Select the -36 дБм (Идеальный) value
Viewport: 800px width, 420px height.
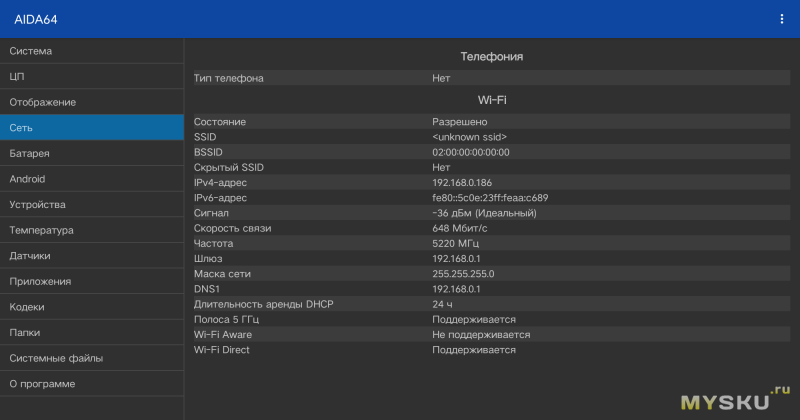point(484,213)
